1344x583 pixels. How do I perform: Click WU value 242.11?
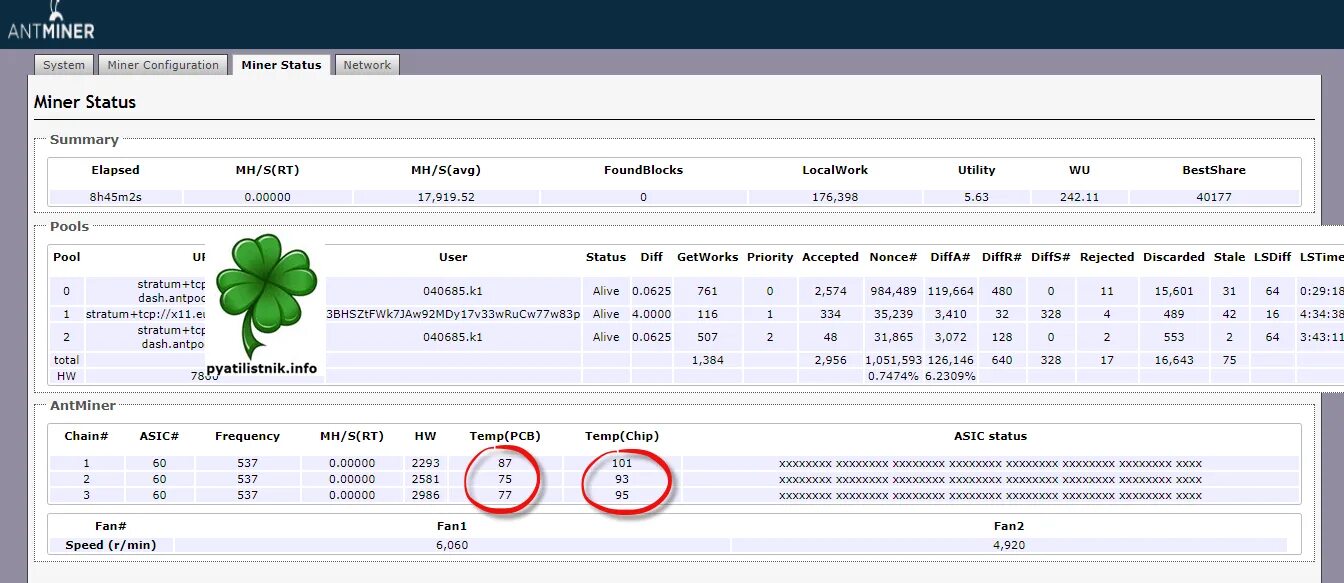click(x=1079, y=197)
